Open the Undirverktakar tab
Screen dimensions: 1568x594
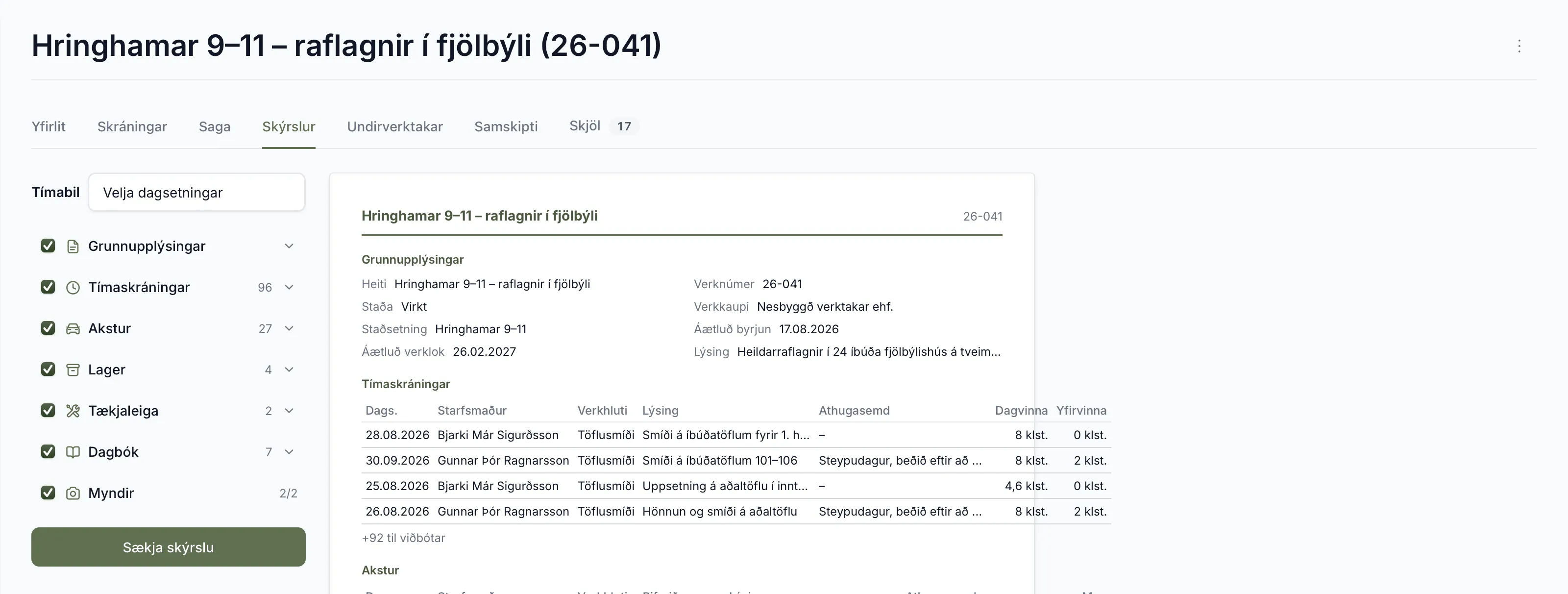395,126
